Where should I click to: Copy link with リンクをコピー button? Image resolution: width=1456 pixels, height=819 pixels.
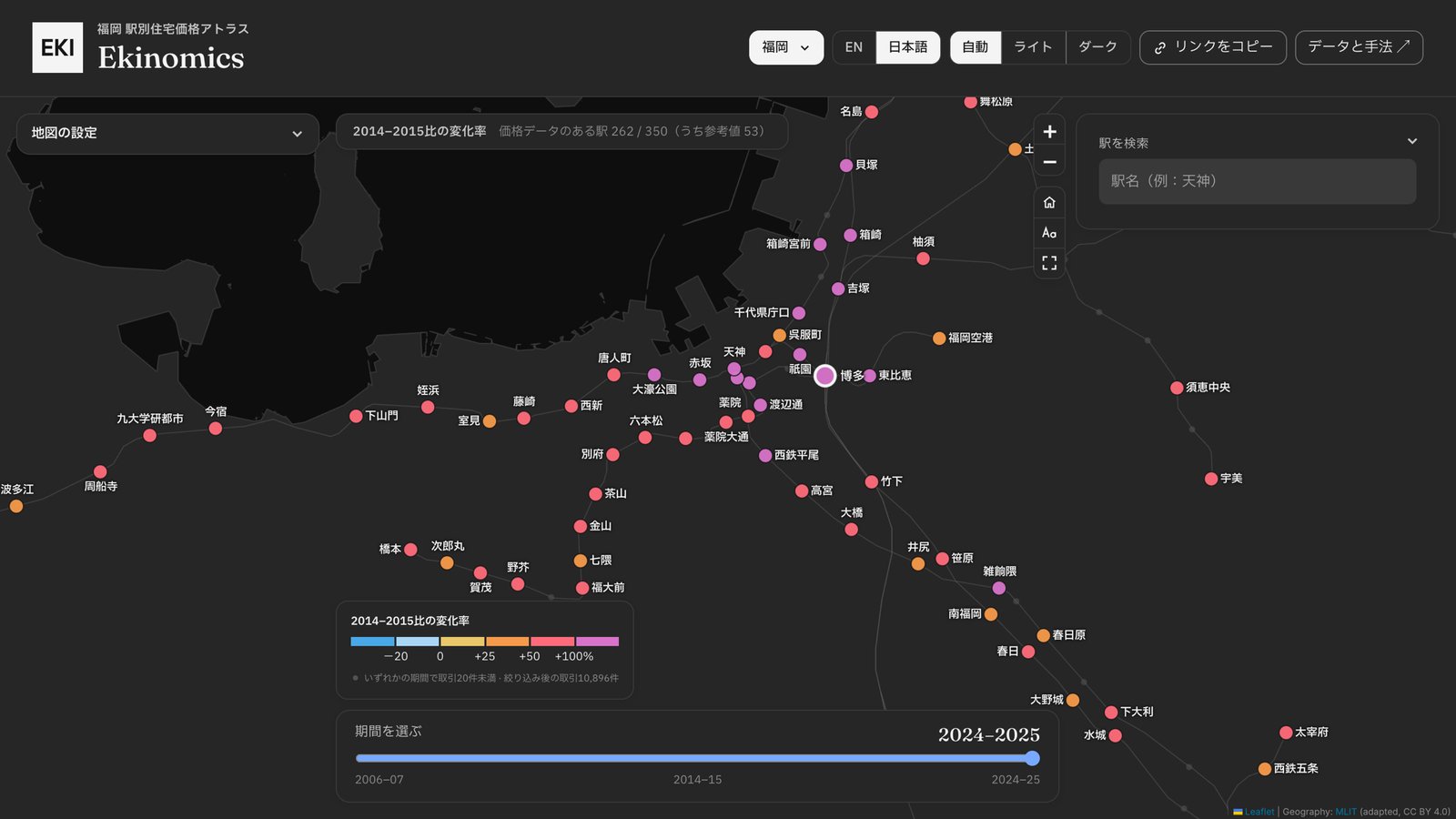pyautogui.click(x=1213, y=47)
